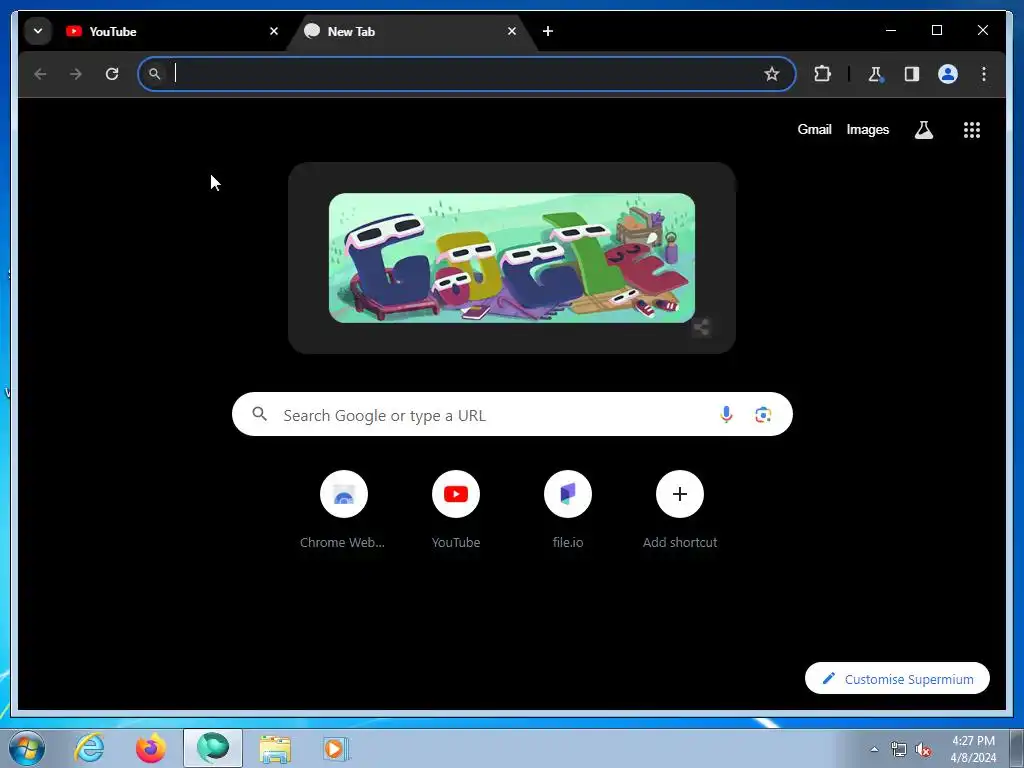Open Search Labs flask on page
The image size is (1024, 768).
tap(923, 129)
